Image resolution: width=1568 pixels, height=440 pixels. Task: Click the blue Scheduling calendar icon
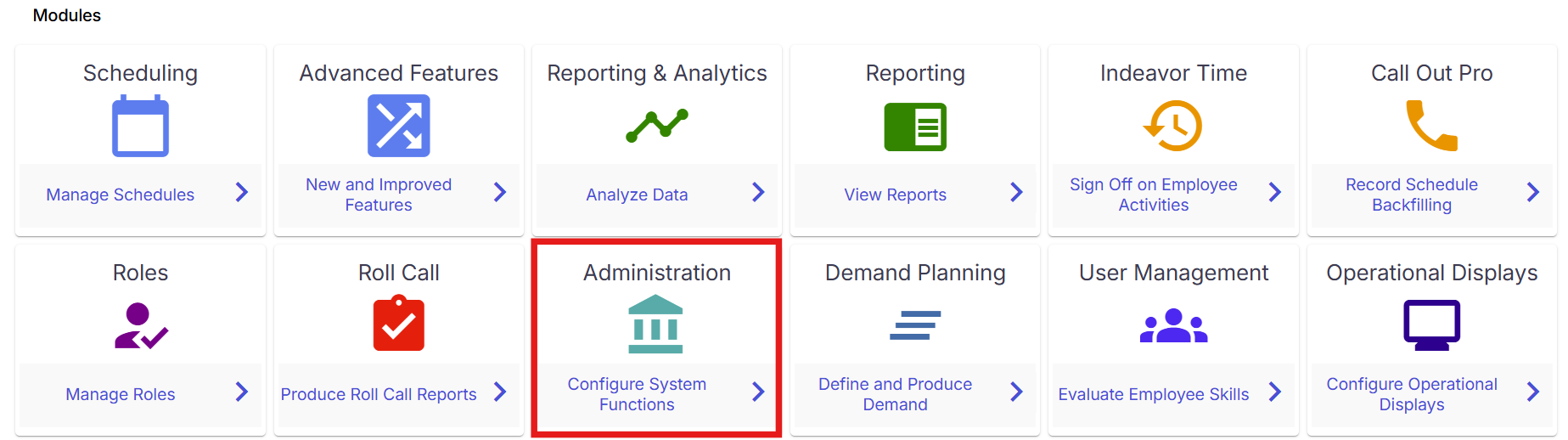[140, 126]
